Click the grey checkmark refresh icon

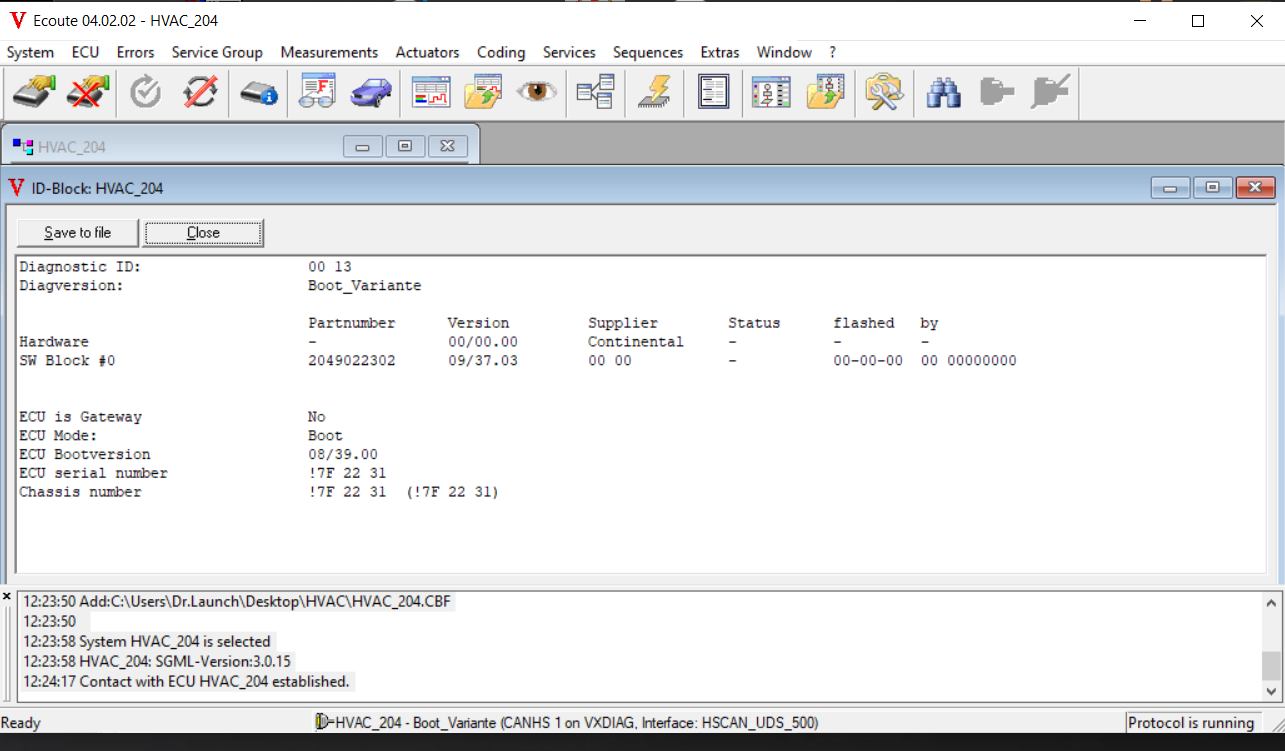click(x=146, y=93)
